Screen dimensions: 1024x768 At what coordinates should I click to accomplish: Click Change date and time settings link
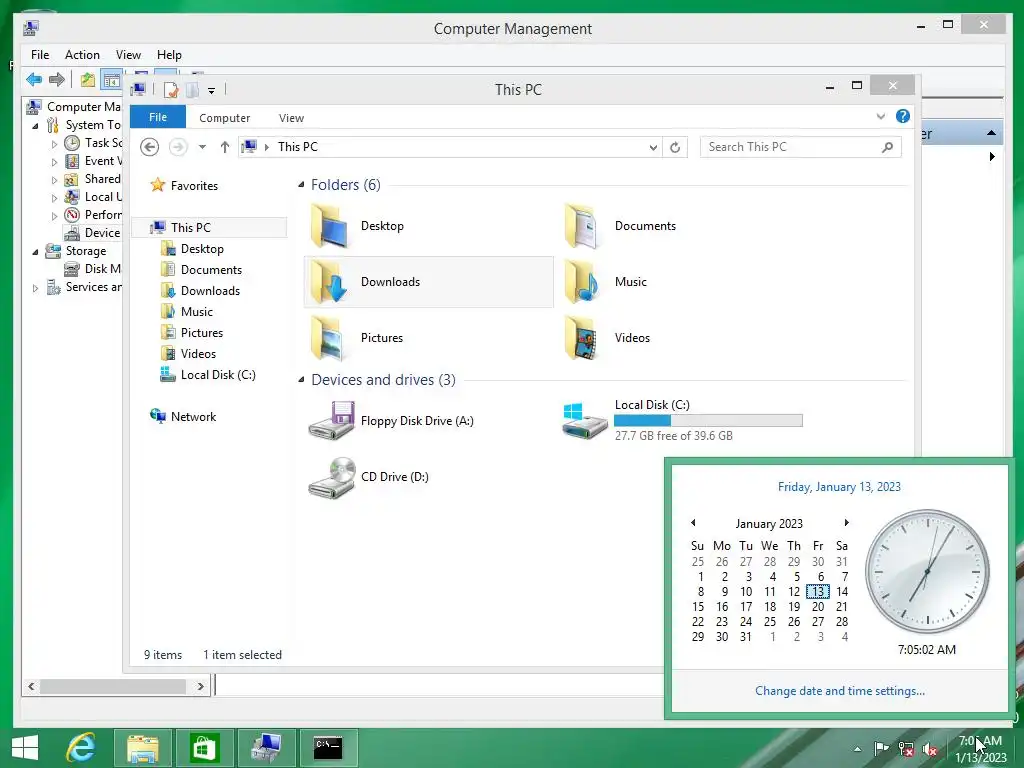tap(839, 691)
